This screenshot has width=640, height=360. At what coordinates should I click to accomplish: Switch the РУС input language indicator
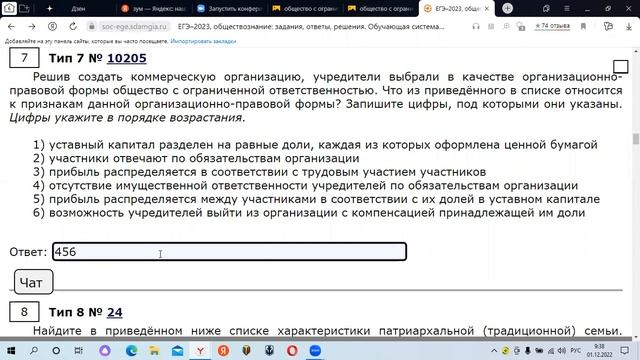pos(576,351)
